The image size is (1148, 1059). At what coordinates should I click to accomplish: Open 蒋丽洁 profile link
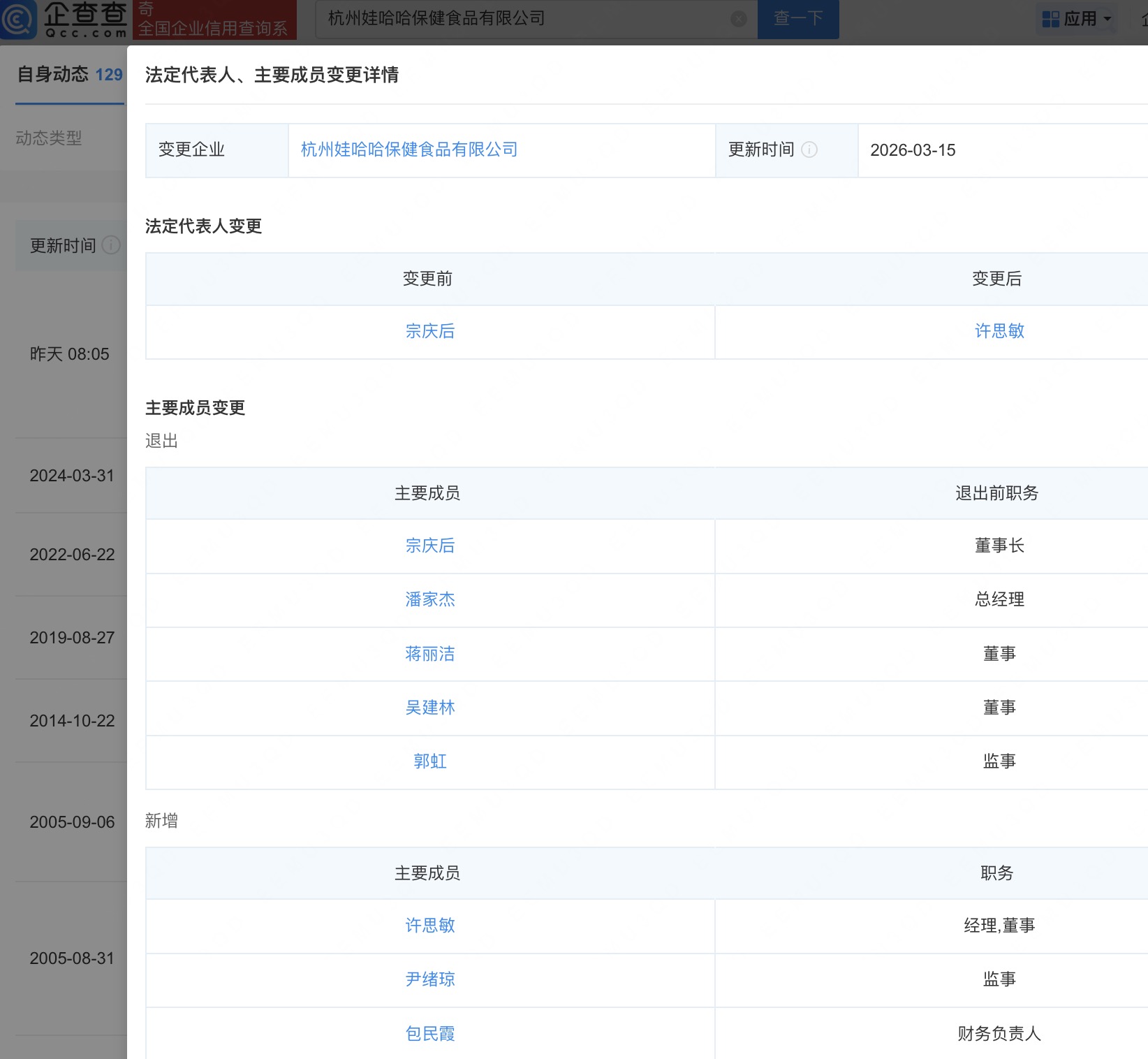(429, 654)
